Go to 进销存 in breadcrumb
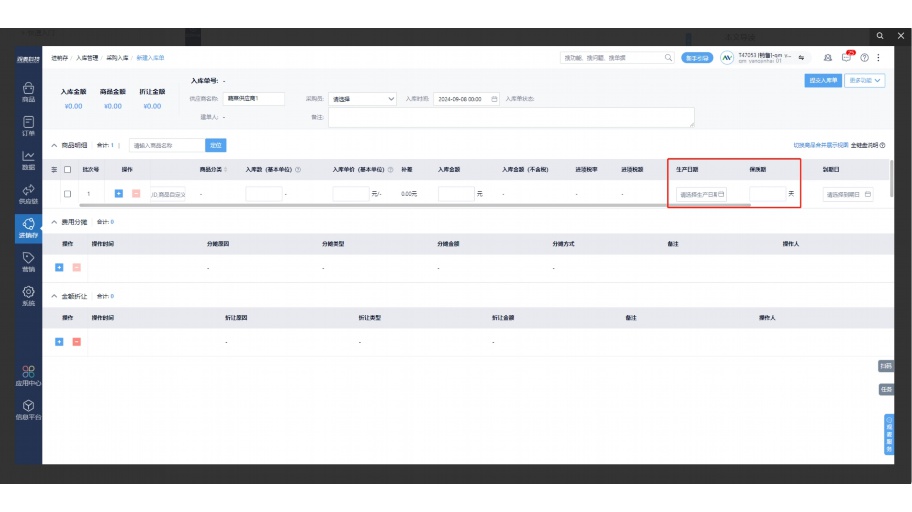The height and width of the screenshot is (512, 912). pos(59,58)
